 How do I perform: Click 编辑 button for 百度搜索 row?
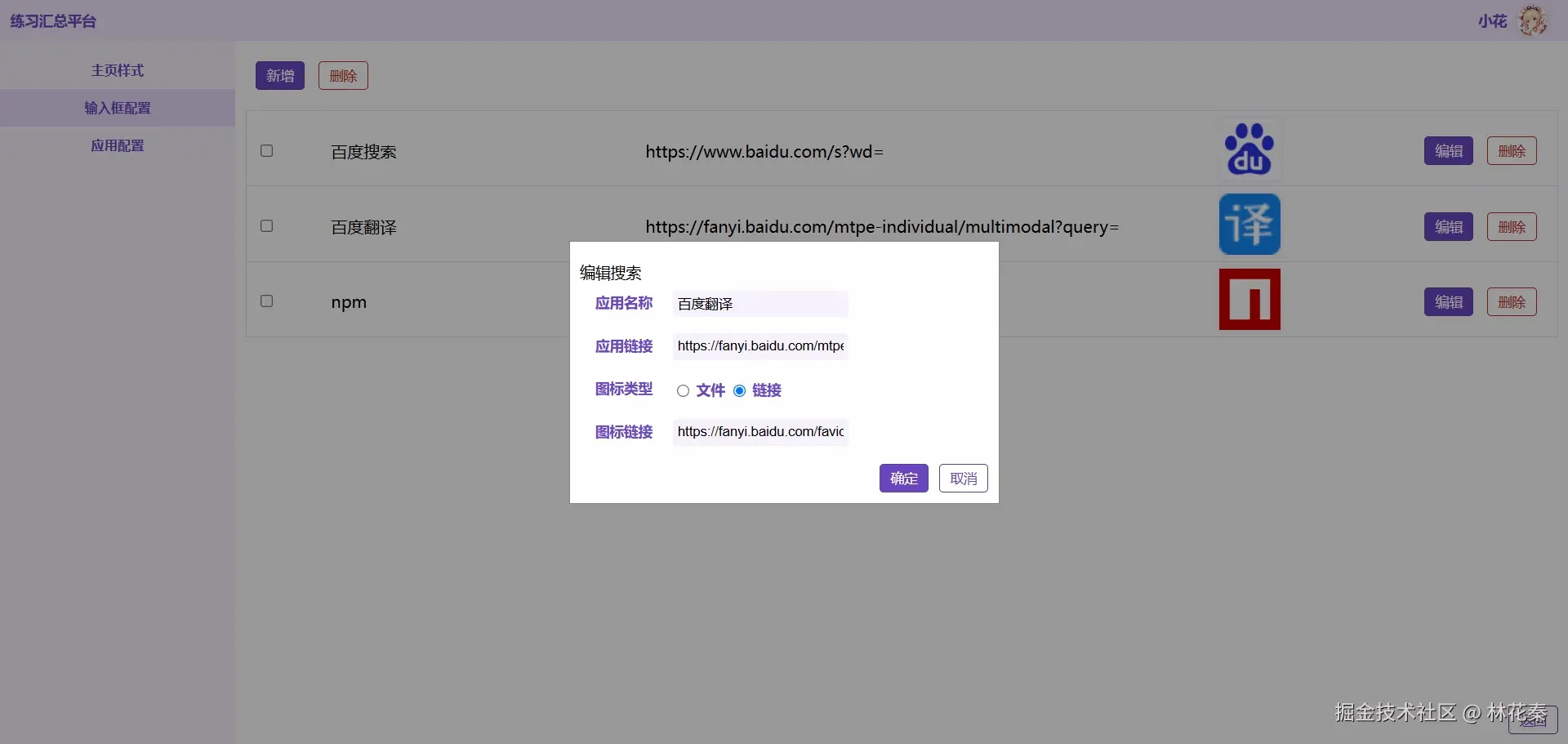point(1448,150)
